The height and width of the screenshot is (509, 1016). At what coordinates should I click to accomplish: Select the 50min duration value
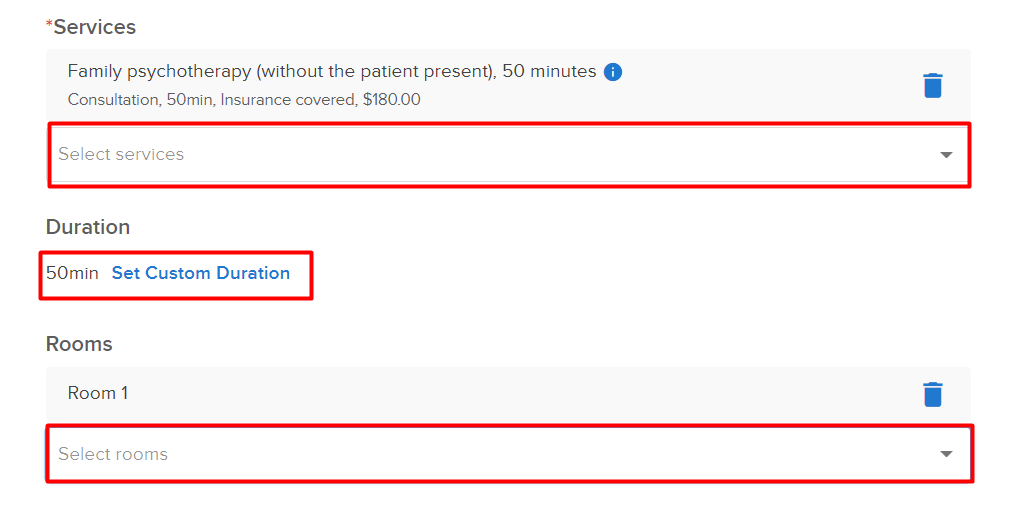(x=72, y=273)
